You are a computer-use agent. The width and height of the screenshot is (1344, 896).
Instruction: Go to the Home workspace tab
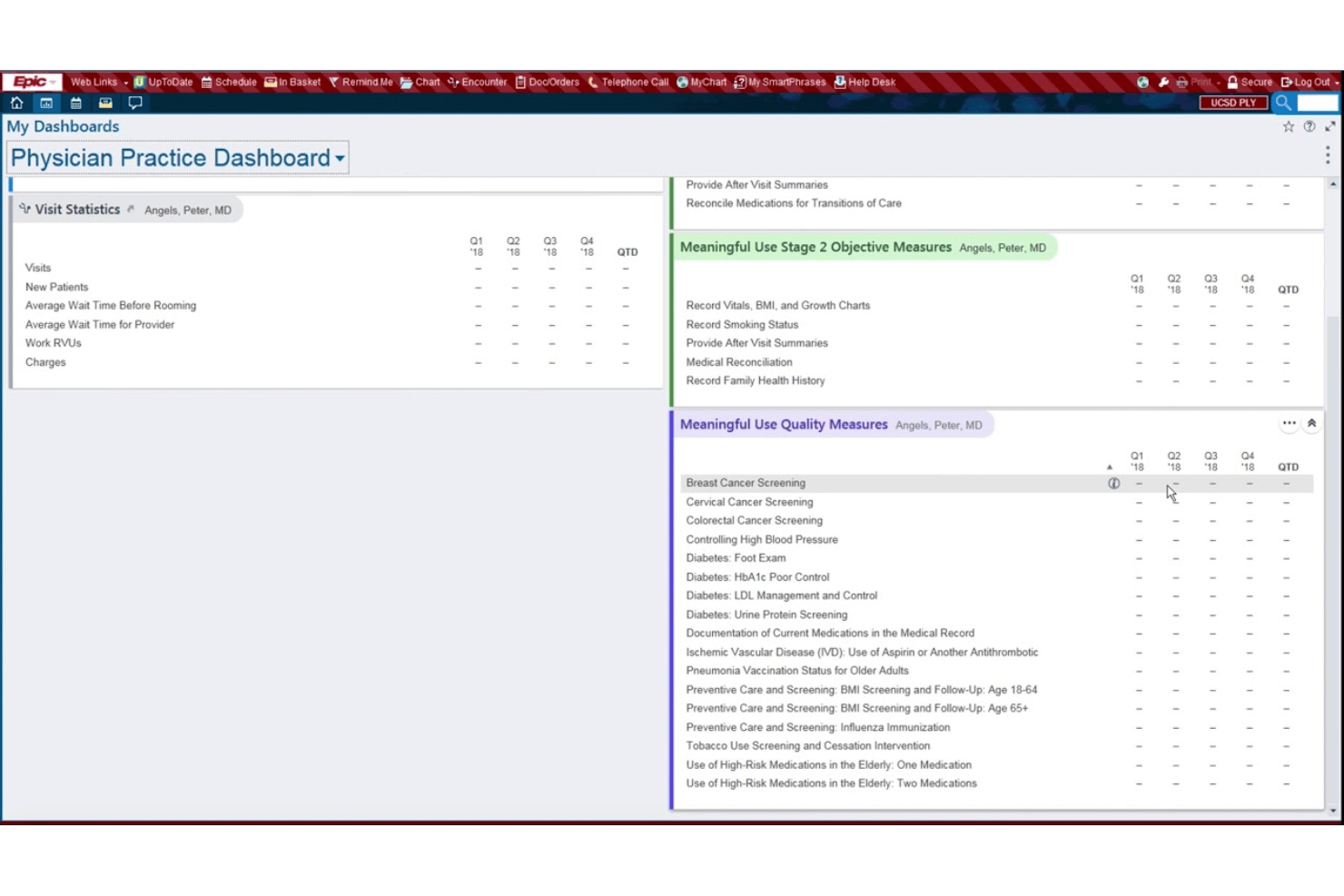16,103
